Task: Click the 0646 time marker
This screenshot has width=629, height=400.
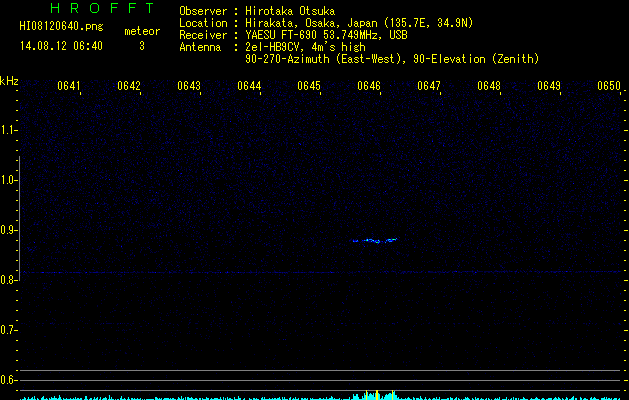Action: click(369, 86)
